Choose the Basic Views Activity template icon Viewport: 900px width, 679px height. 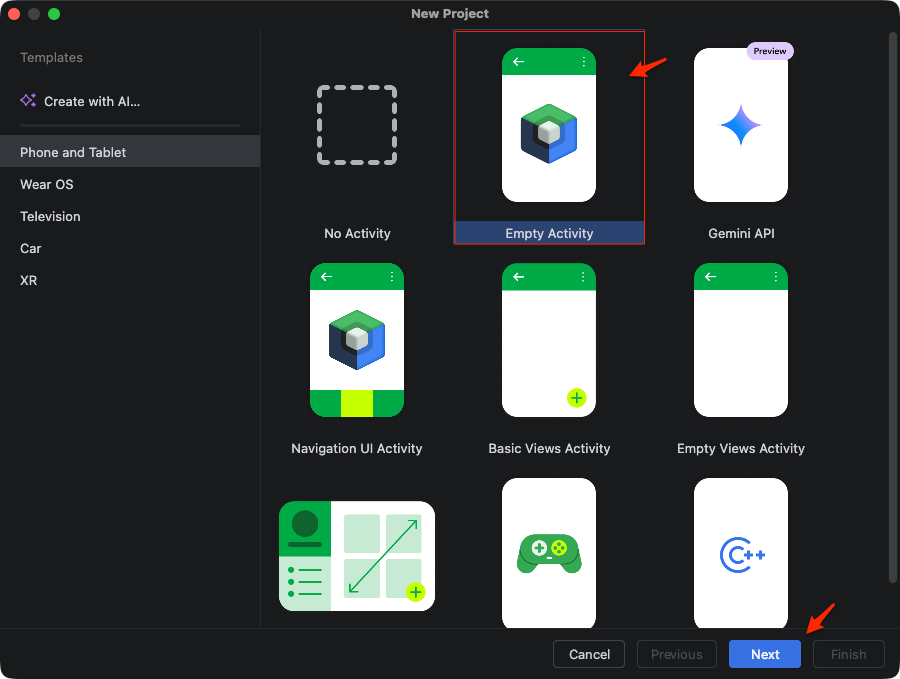pyautogui.click(x=549, y=340)
